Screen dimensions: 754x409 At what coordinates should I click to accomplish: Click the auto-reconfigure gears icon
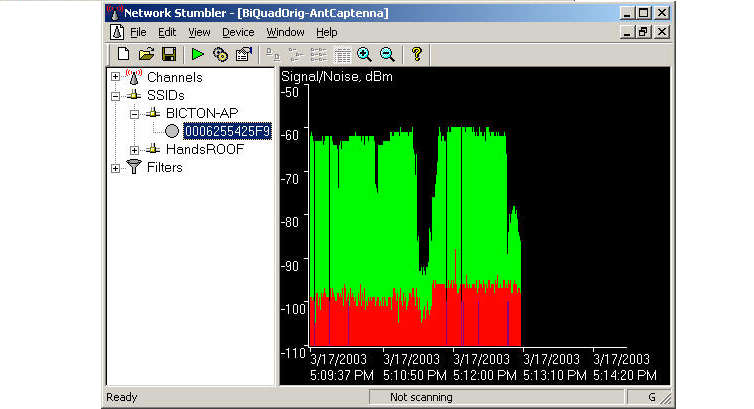[x=220, y=54]
